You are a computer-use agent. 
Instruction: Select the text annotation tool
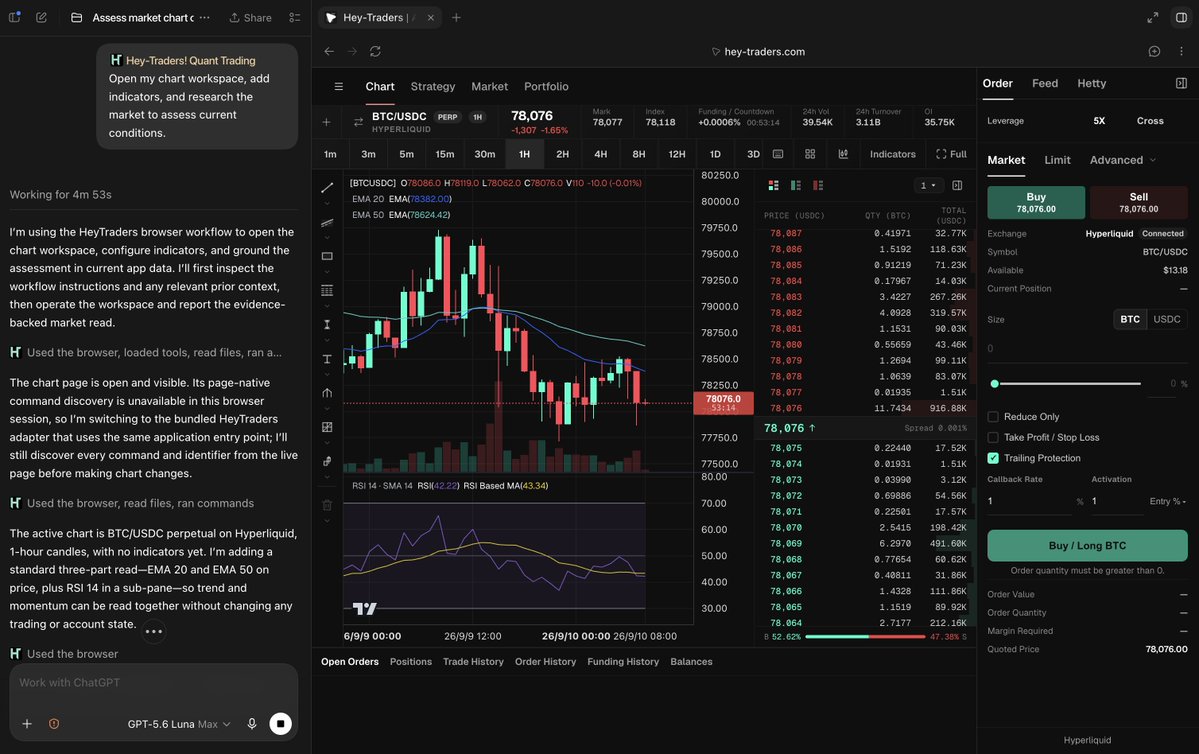click(327, 359)
